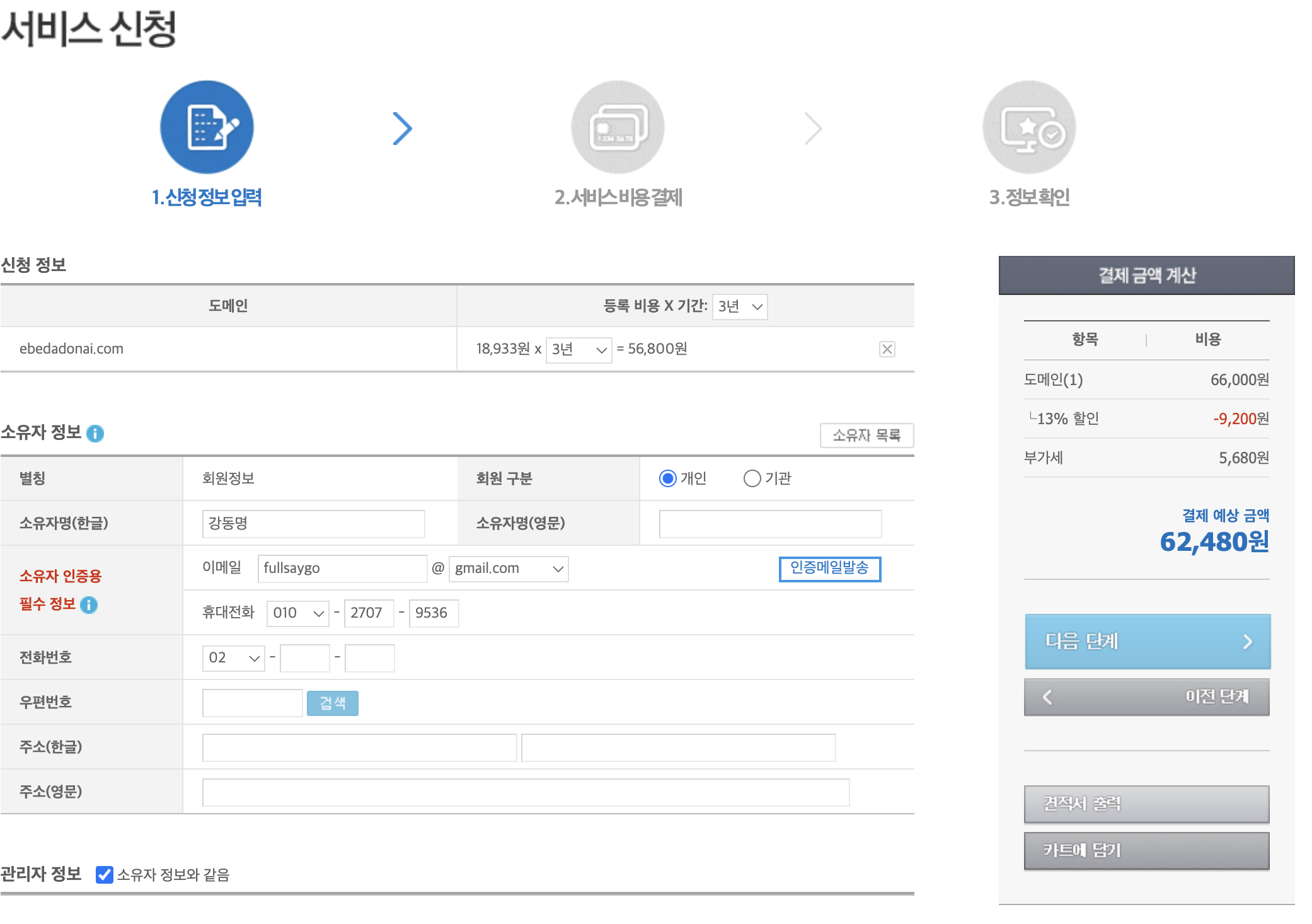Click the 5,680원 VAT value
1312x924 pixels.
(1244, 458)
